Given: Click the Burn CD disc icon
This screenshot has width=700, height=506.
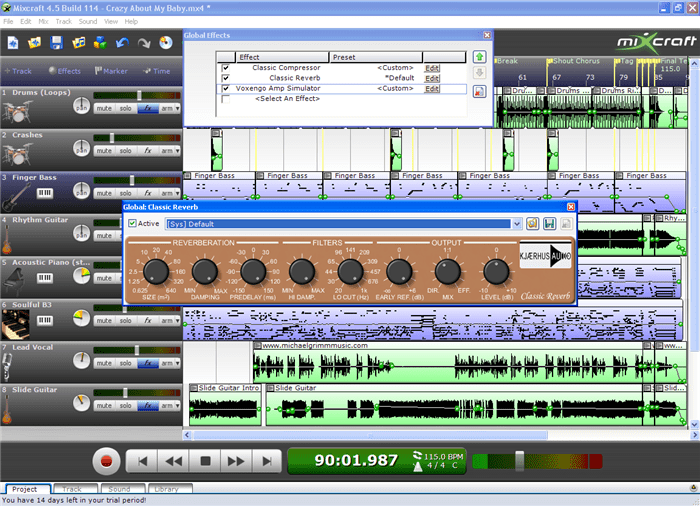Looking at the screenshot, I should [x=166, y=43].
